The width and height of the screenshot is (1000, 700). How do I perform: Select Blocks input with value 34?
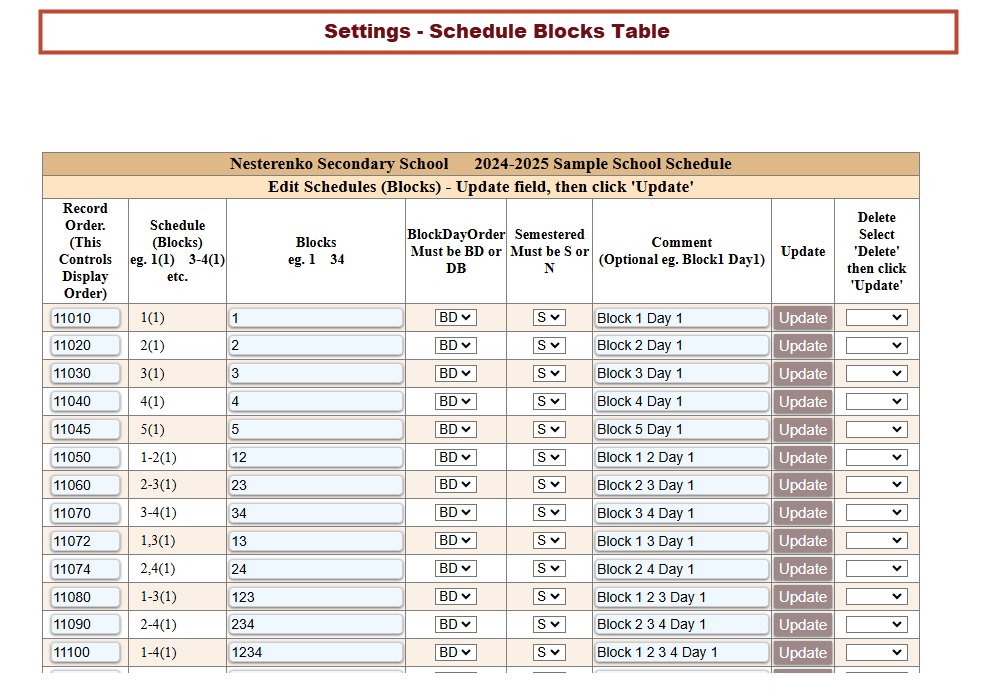(315, 513)
